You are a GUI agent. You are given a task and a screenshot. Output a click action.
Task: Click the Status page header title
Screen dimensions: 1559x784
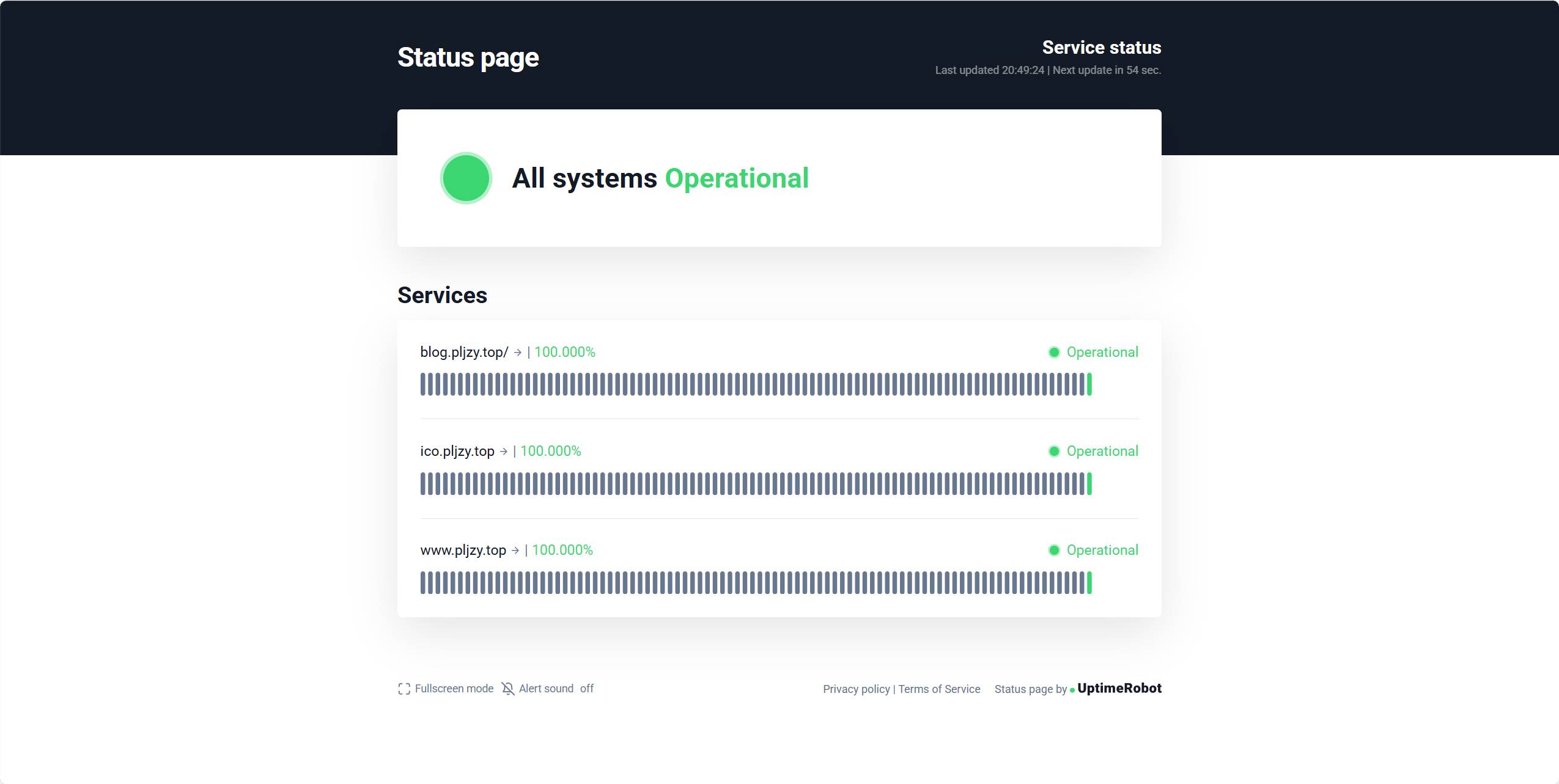(x=468, y=57)
